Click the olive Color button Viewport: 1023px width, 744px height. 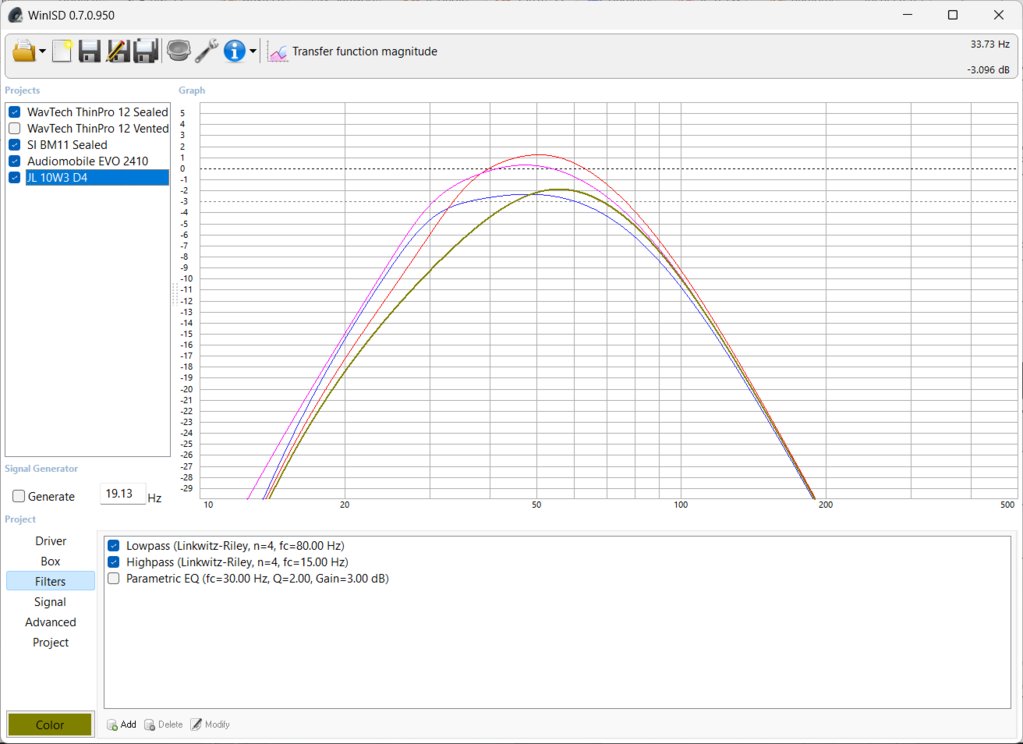pyautogui.click(x=50, y=724)
